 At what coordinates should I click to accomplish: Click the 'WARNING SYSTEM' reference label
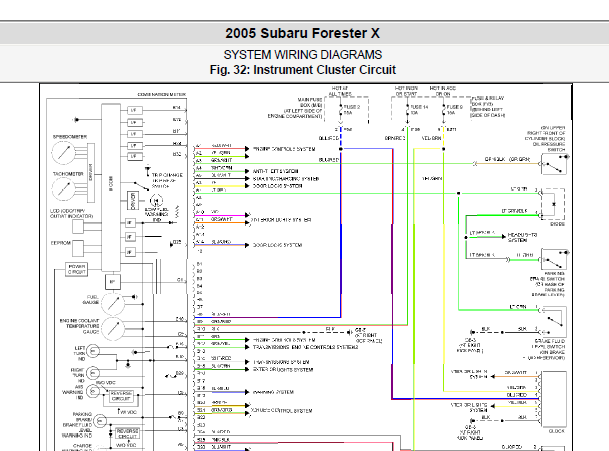click(273, 392)
